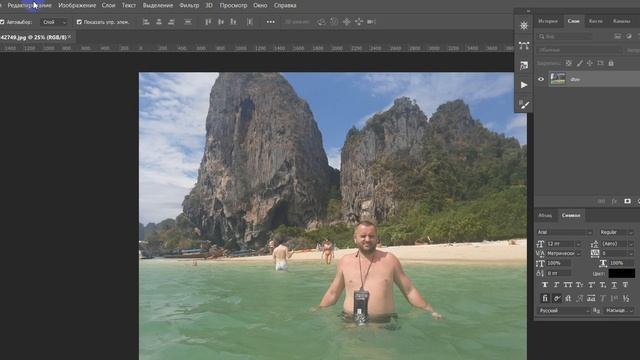Switch to the Каналы tab
Viewport: 640px width, 360px height.
(x=622, y=21)
